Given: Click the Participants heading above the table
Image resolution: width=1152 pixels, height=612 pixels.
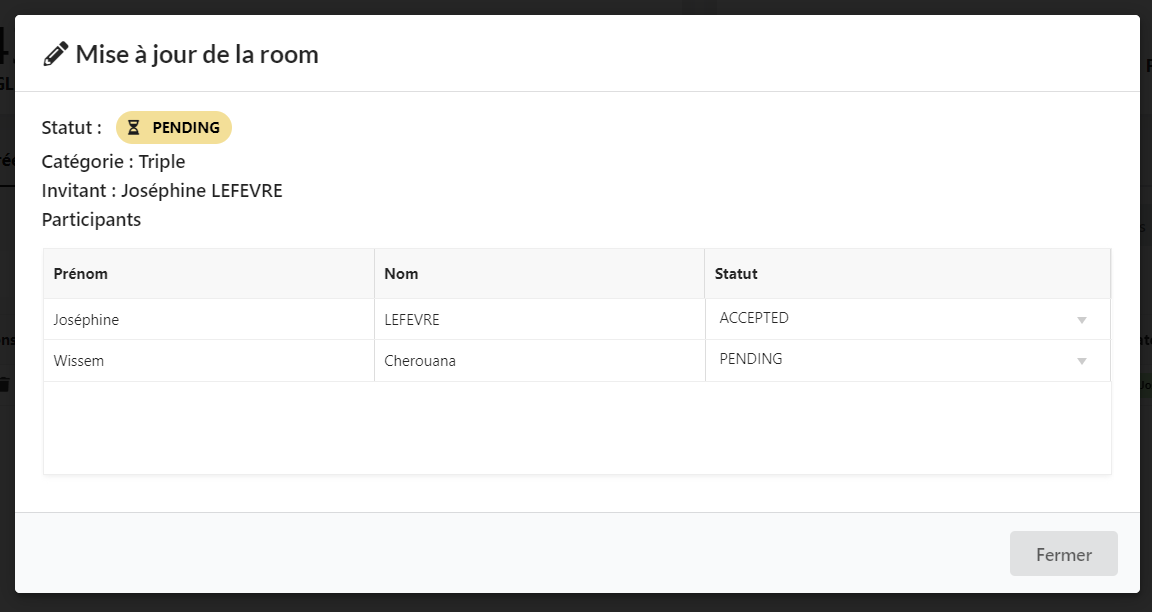Looking at the screenshot, I should (91, 220).
